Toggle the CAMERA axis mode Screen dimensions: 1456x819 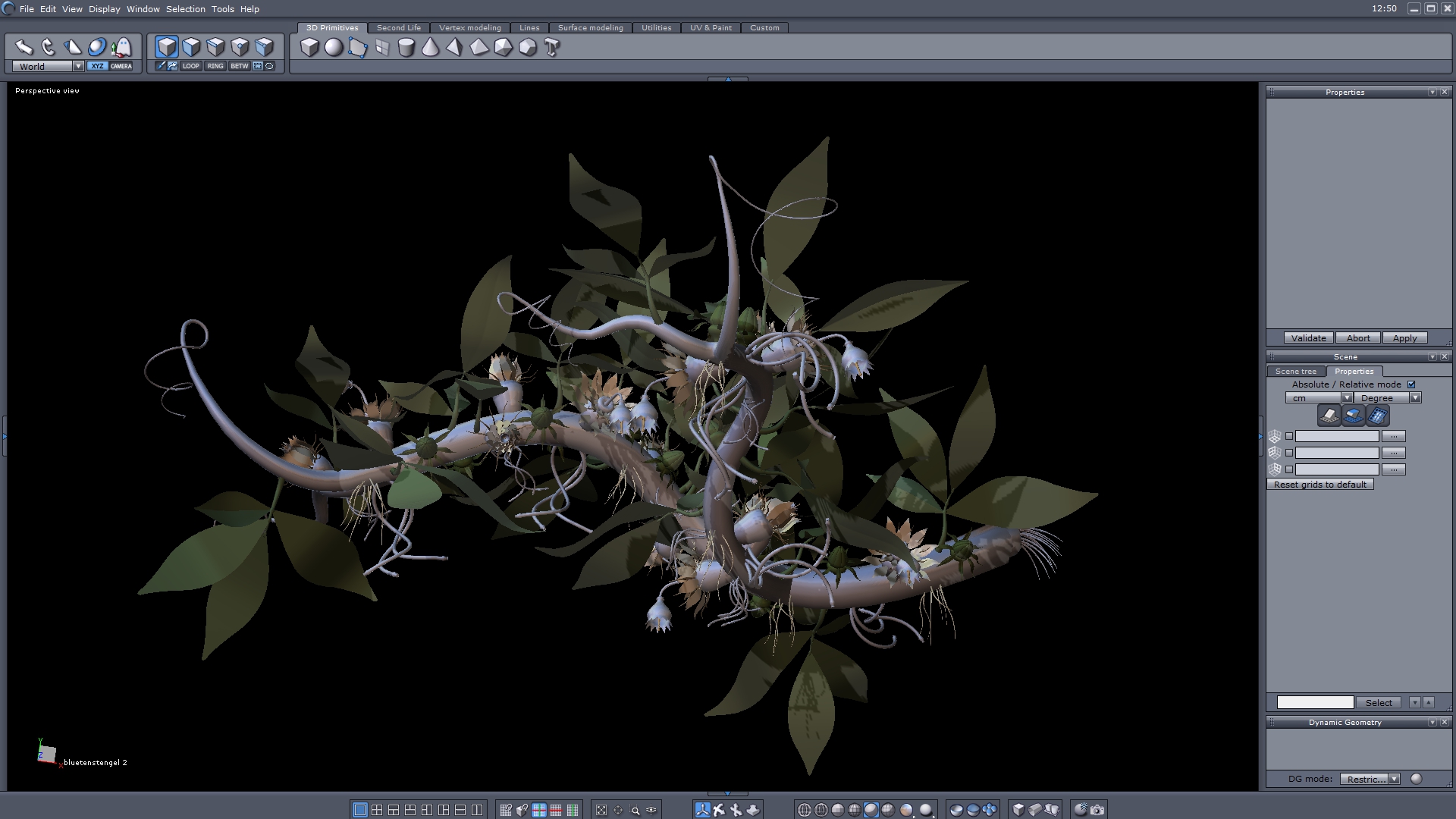pos(121,66)
